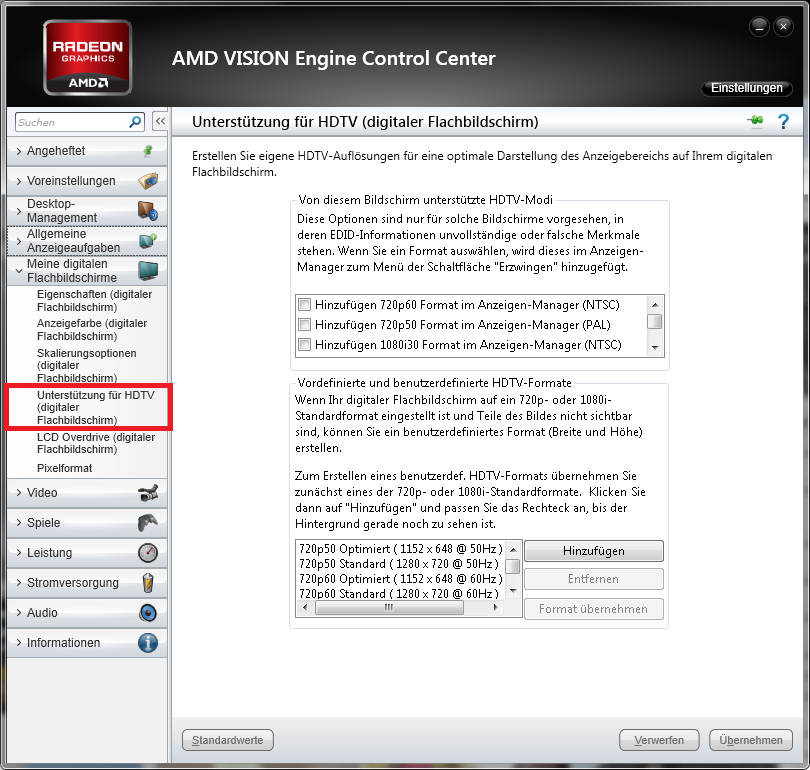
Task: Click the HDTV-Modi list vertical scrollbar thumb
Action: point(655,322)
